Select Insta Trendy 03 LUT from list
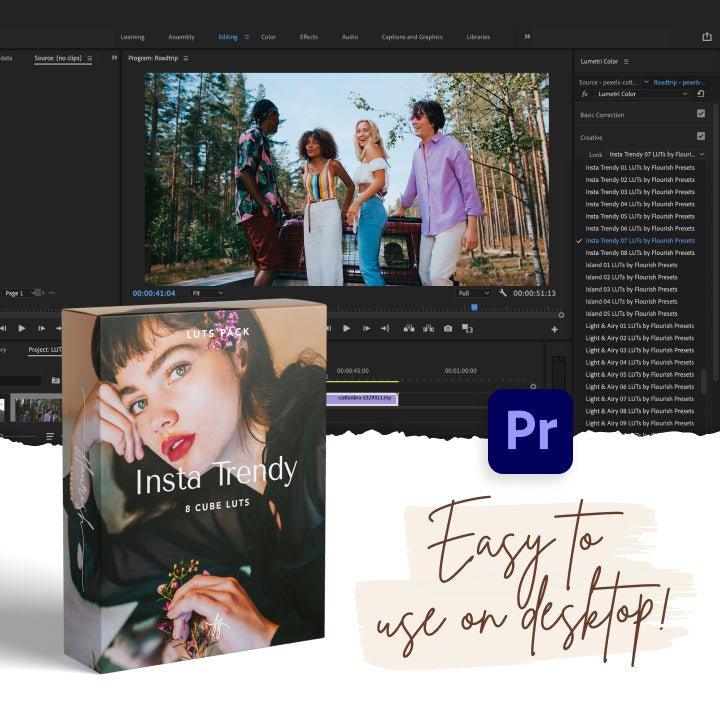Screen dimensions: 720x720 [x=640, y=192]
